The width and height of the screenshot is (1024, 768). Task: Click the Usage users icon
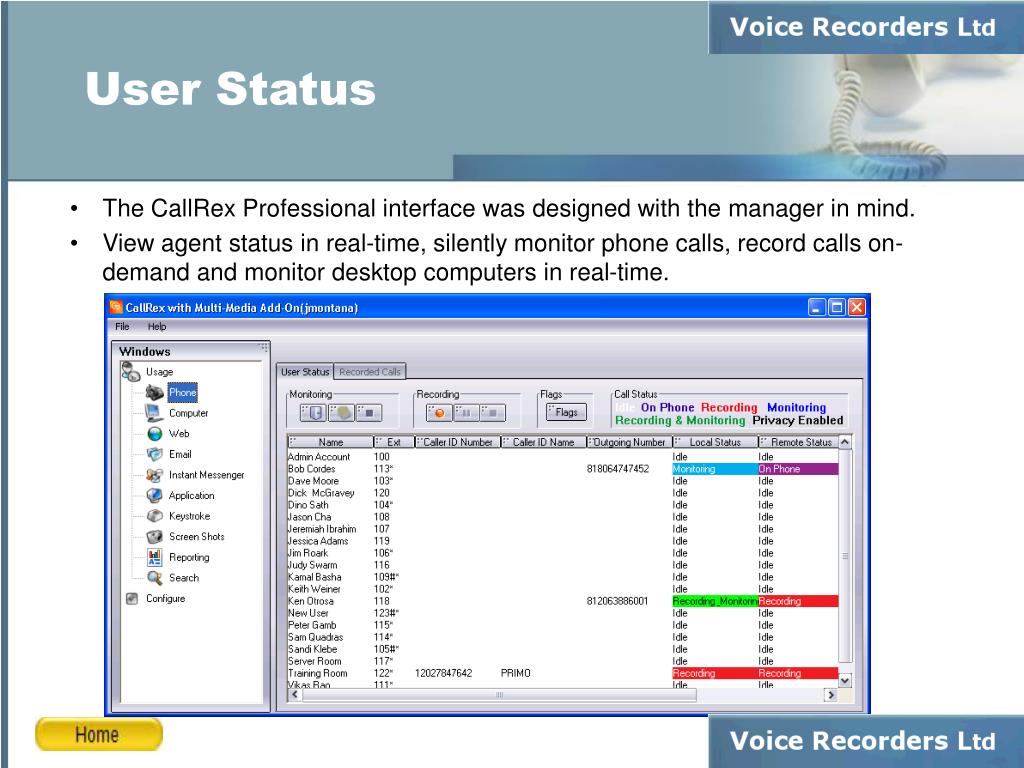coord(131,372)
